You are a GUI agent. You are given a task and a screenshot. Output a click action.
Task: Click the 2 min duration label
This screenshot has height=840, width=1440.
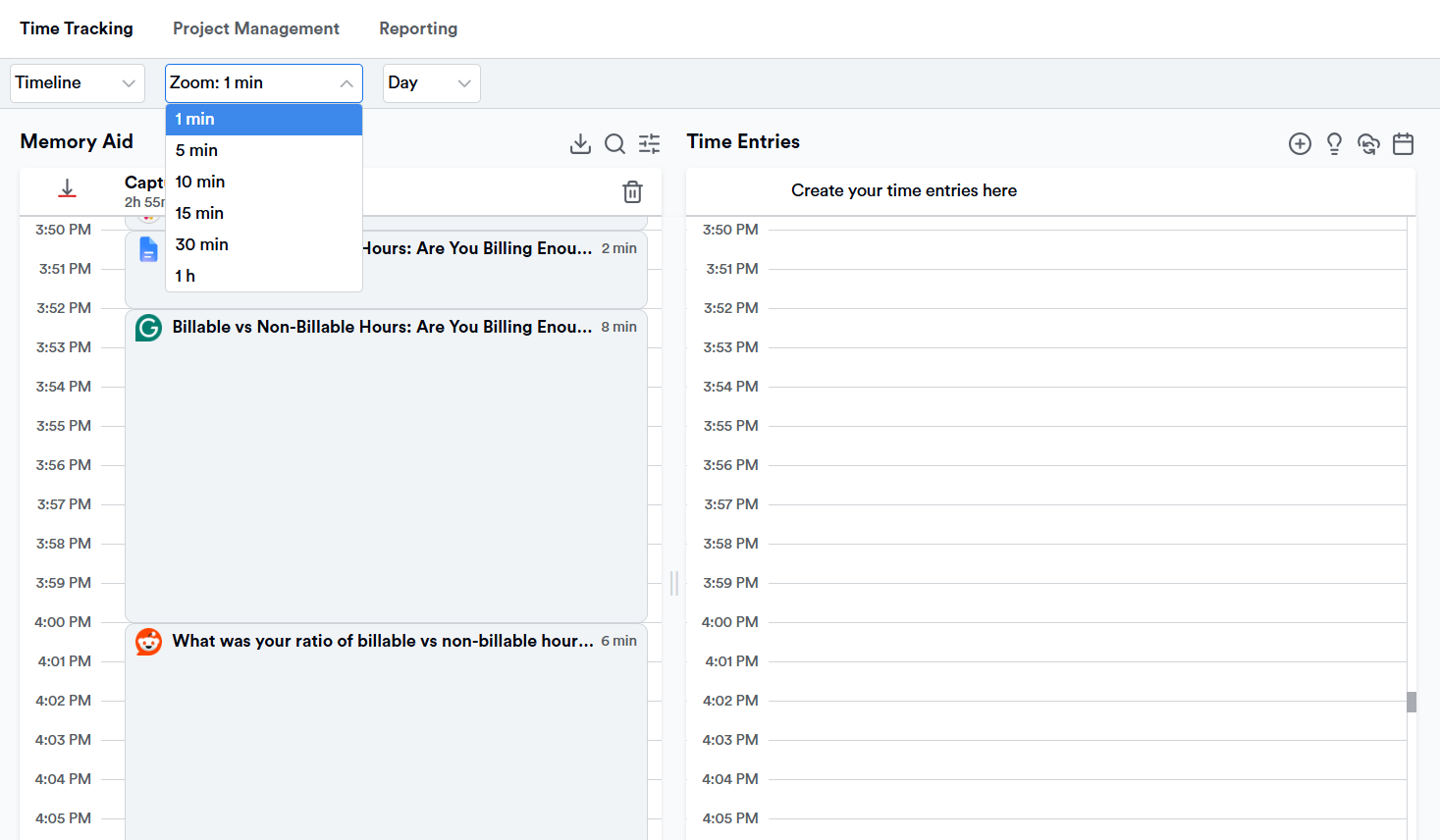click(x=618, y=248)
